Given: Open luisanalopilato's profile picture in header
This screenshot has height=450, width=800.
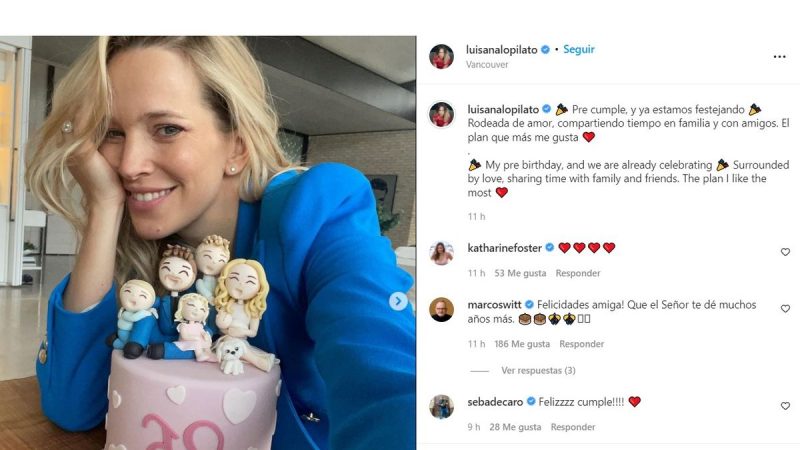Looking at the screenshot, I should click(441, 56).
